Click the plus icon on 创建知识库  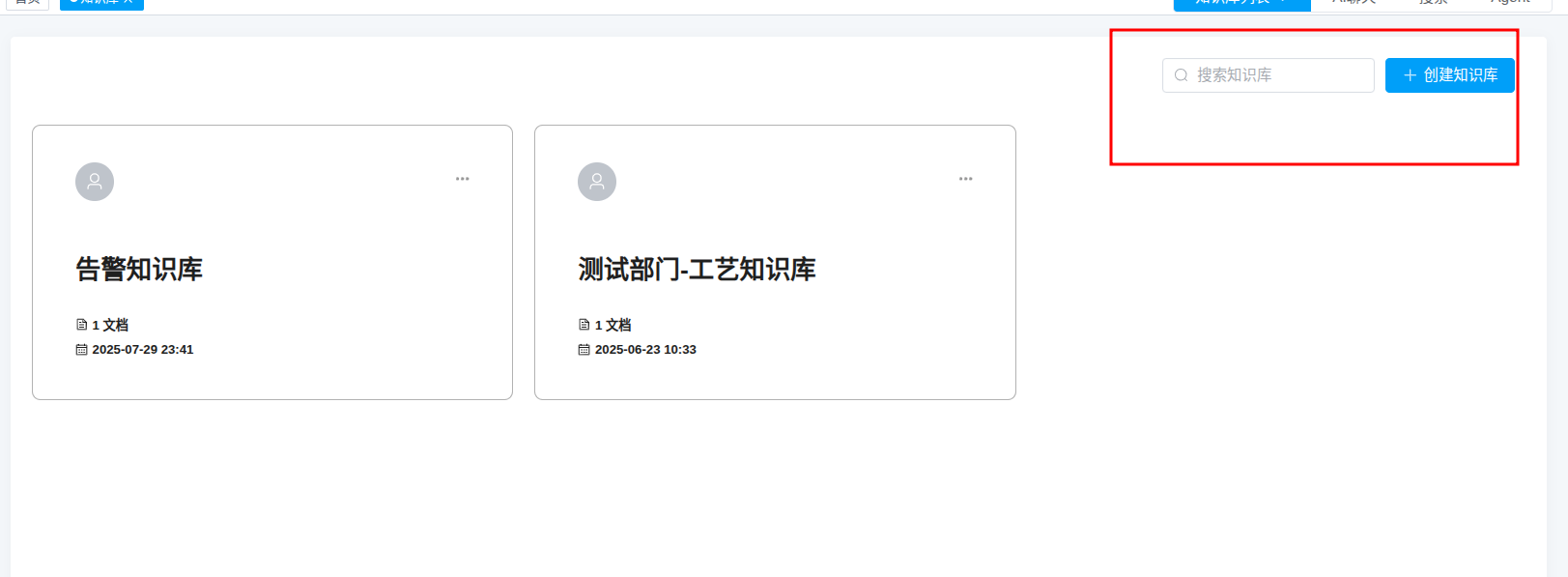click(1410, 75)
